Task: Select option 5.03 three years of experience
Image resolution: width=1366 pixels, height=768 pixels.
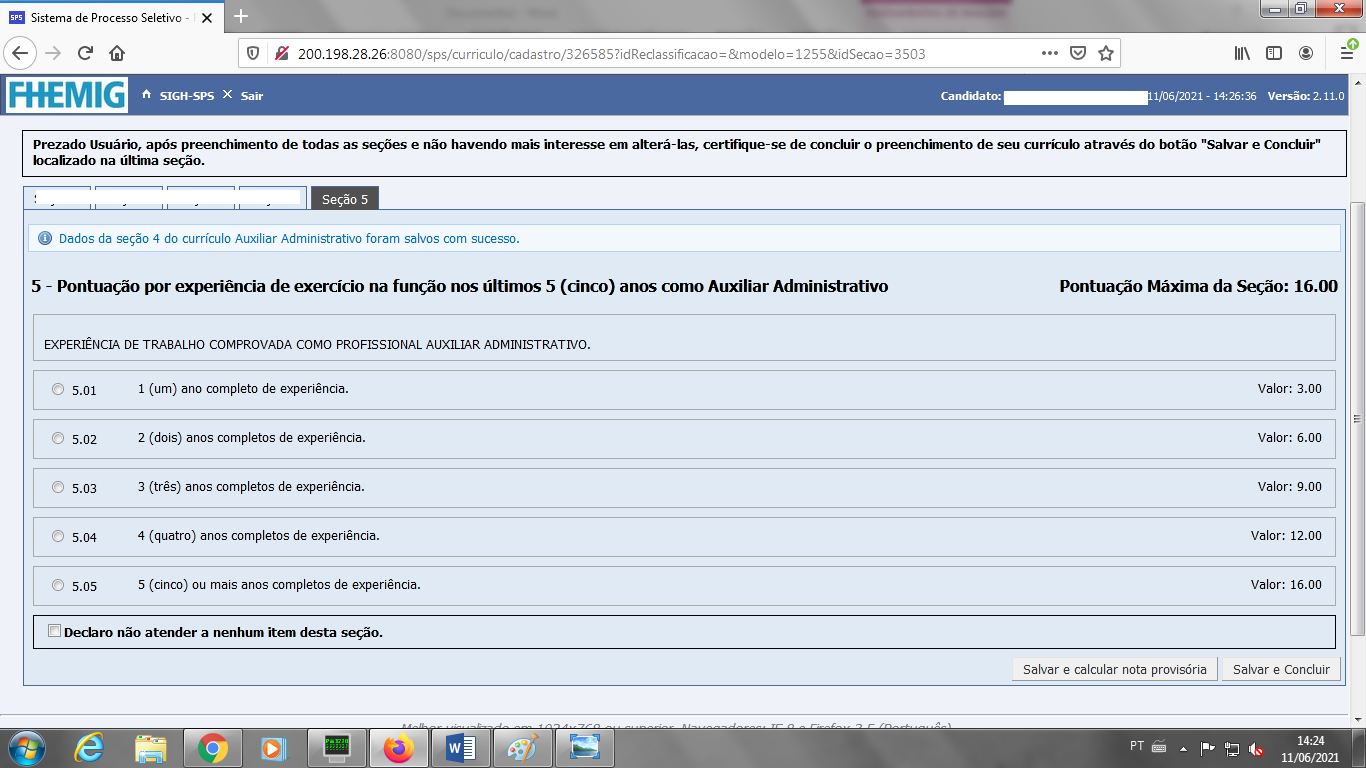Action: [x=58, y=487]
